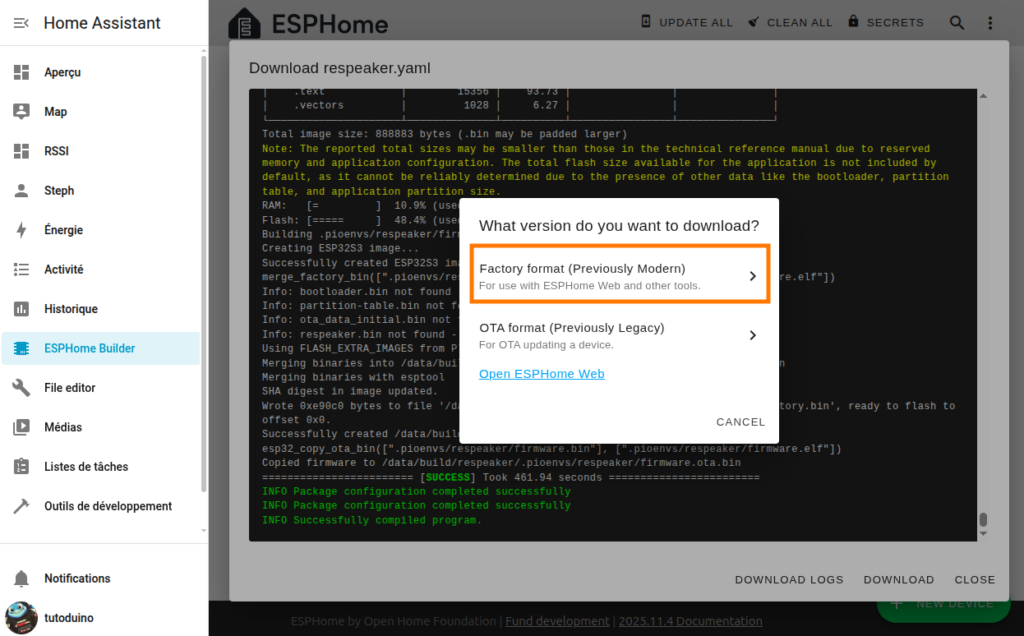1024x636 pixels.
Task: Click the Médias play icon
Action: (x=21, y=427)
